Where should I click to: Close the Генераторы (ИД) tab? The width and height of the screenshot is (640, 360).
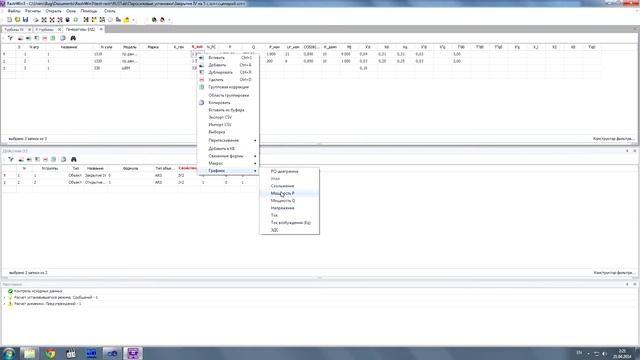101,29
